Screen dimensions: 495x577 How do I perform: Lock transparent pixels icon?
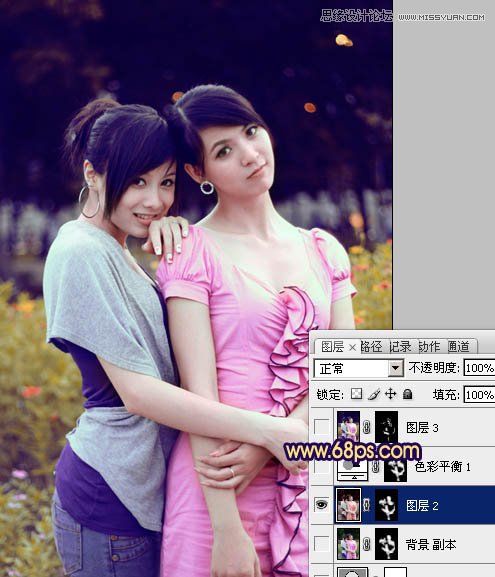(x=356, y=394)
